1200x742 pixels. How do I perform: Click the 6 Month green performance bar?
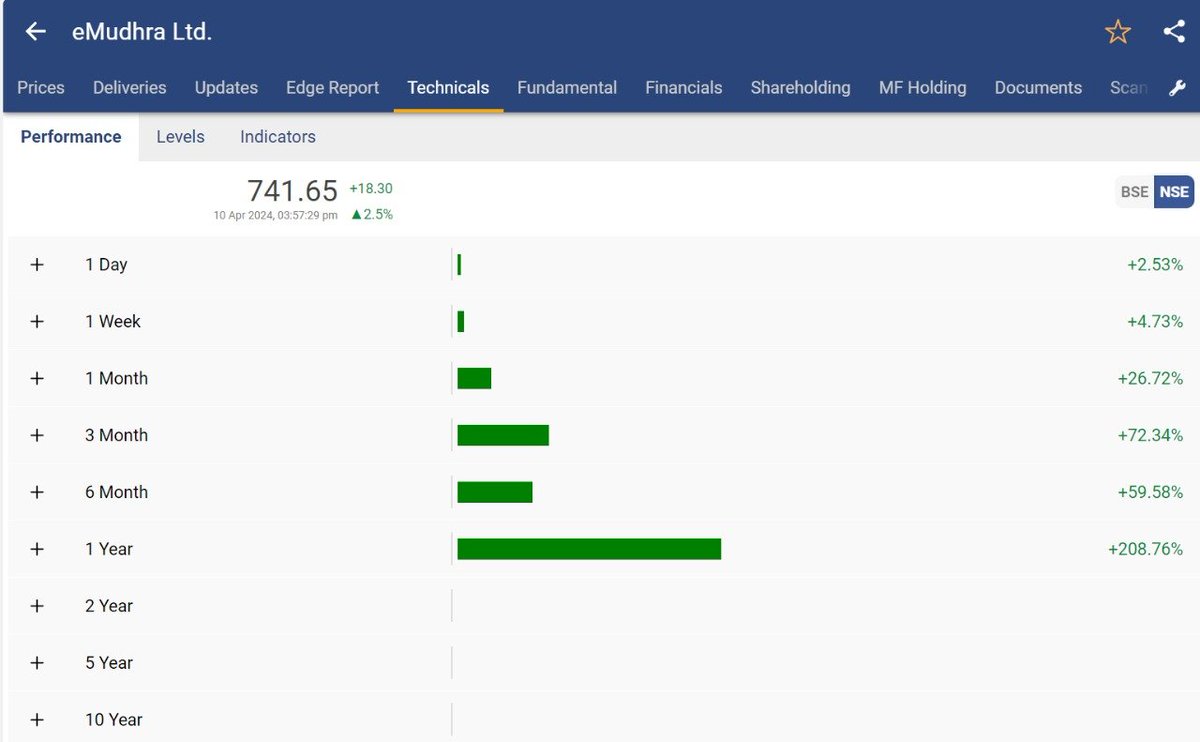[x=495, y=492]
